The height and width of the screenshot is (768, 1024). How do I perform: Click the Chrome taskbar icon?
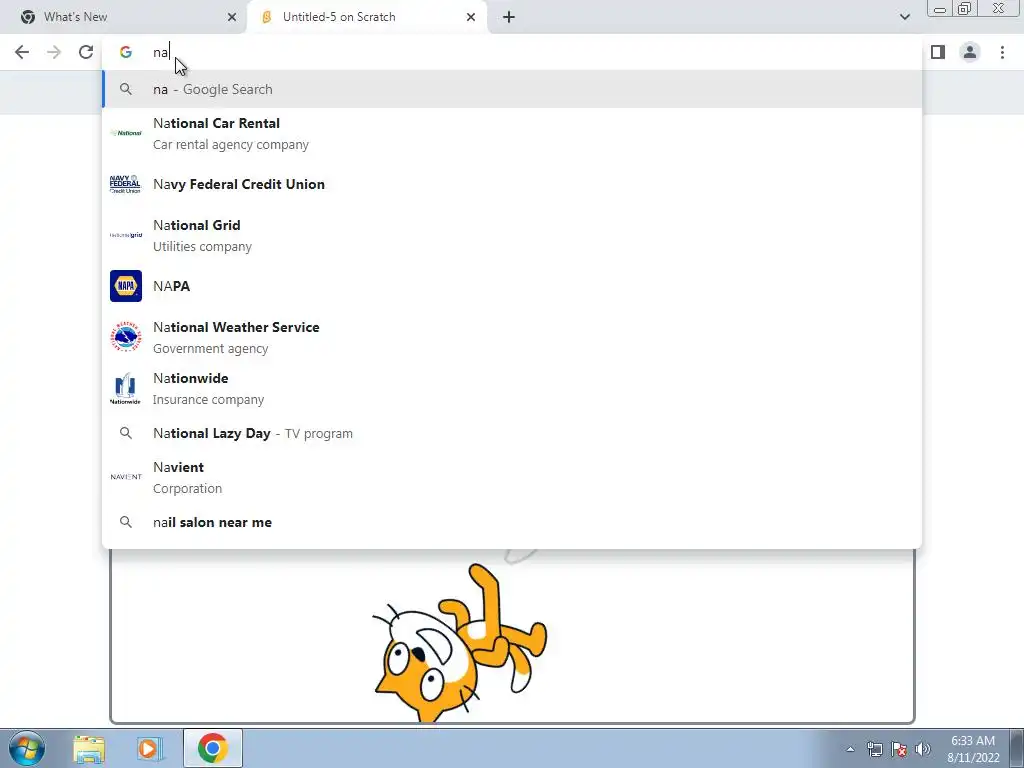(x=212, y=748)
